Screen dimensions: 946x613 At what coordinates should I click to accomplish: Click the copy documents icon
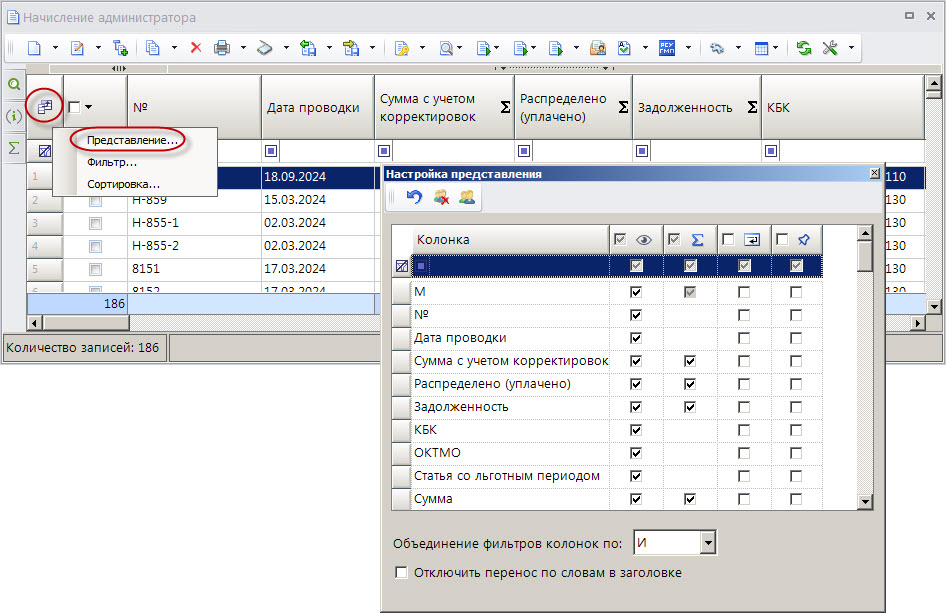tap(153, 48)
